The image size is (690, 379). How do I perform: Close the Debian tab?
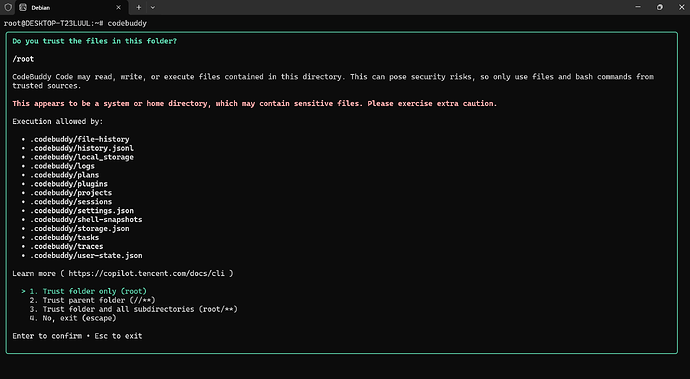pyautogui.click(x=118, y=7)
